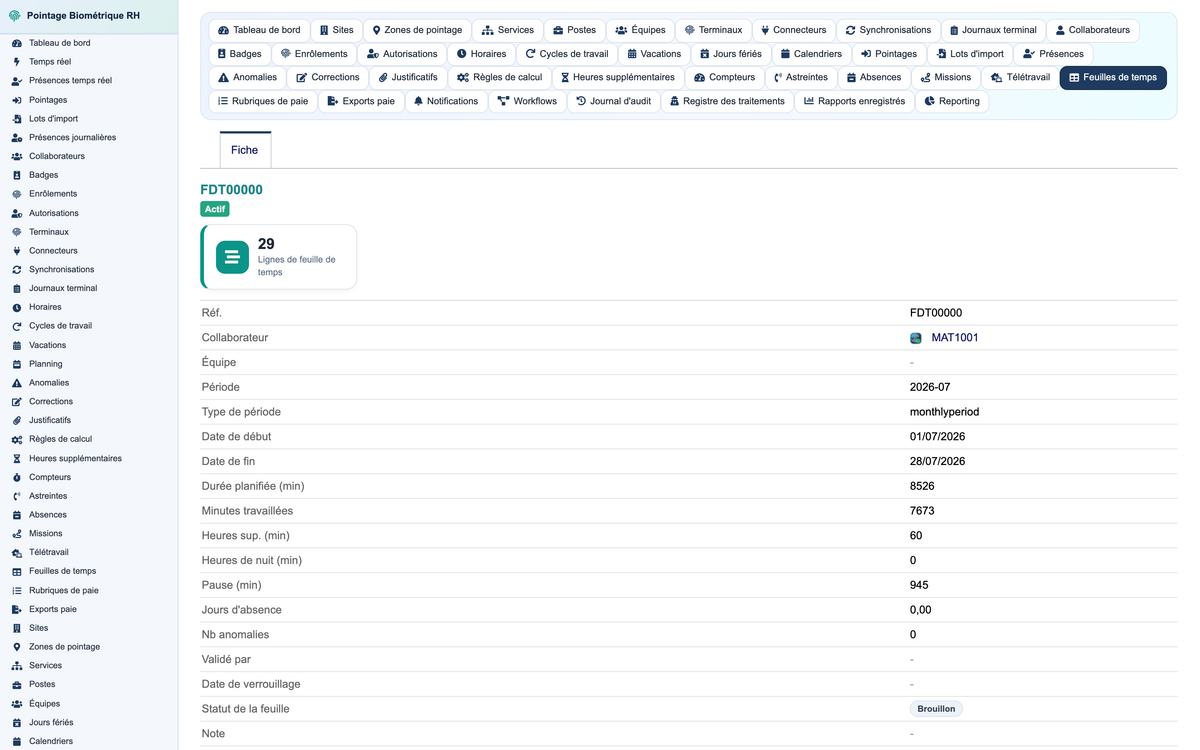
Task: Click the green timesheet lines card icon
Action: [232, 257]
